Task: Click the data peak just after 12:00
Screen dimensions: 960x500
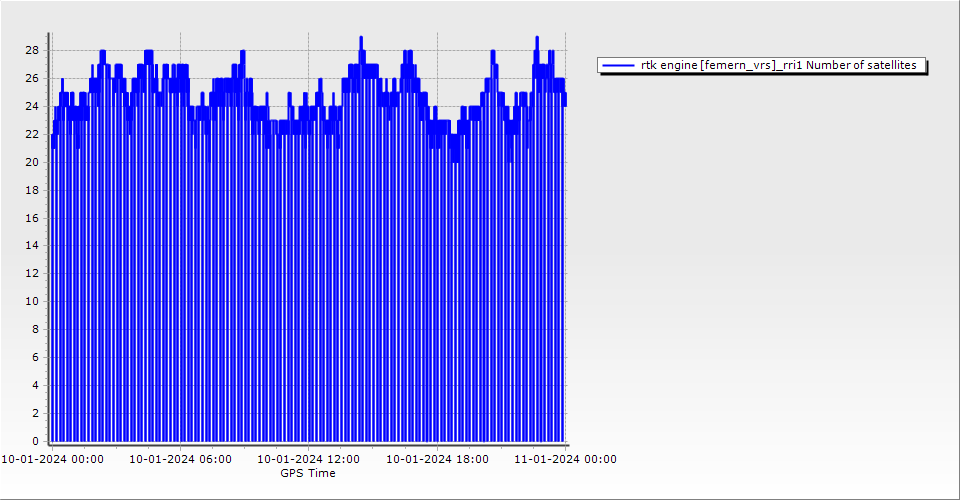Action: (x=361, y=38)
